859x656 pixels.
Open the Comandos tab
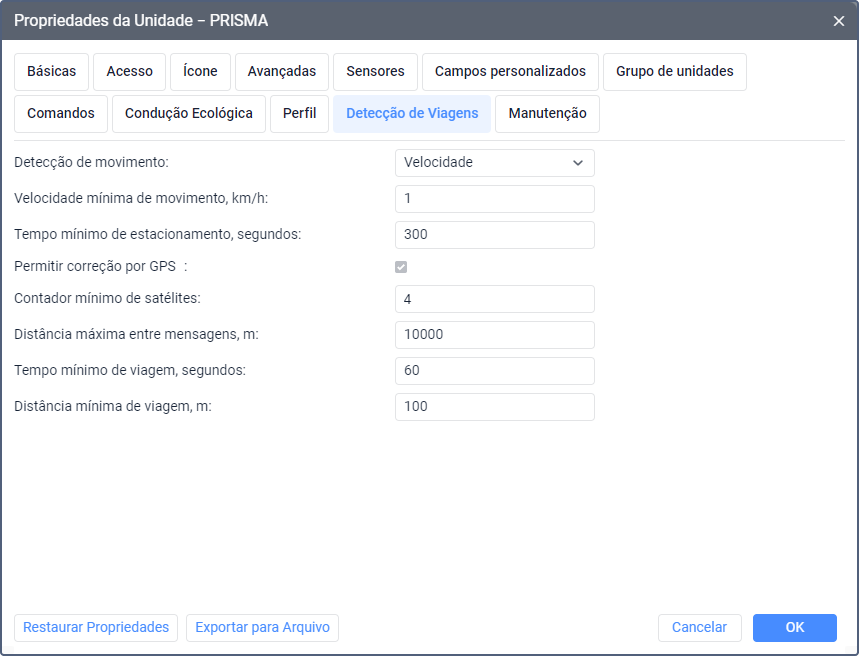pyautogui.click(x=61, y=114)
